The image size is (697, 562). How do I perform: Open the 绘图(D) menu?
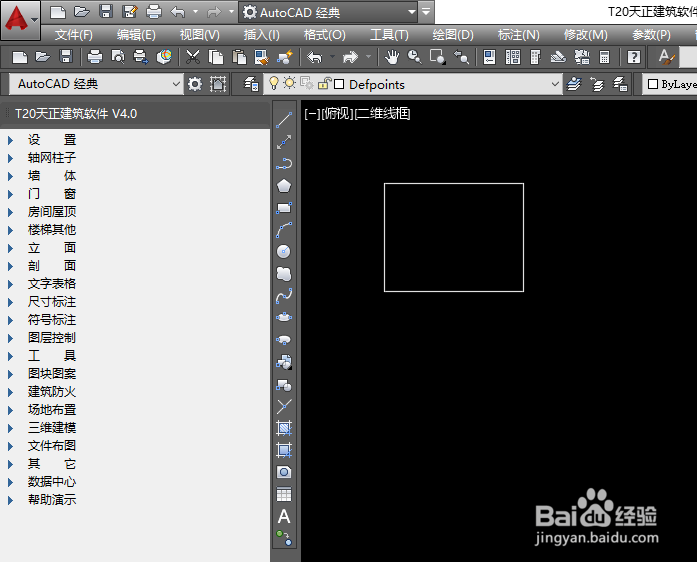coord(453,35)
